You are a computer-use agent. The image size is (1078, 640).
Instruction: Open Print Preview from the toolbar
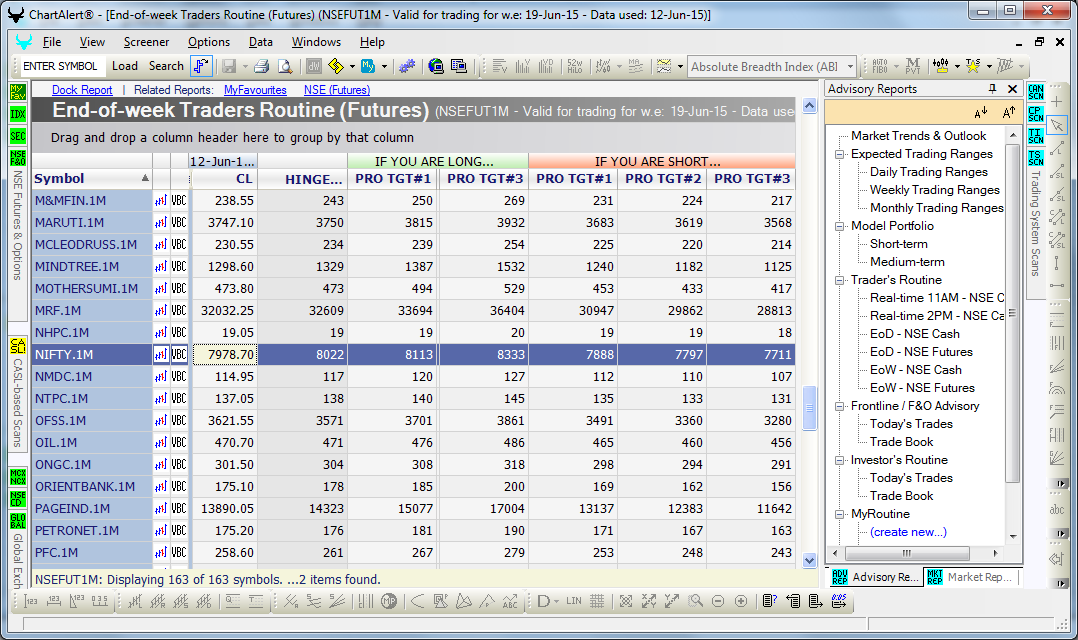point(285,66)
